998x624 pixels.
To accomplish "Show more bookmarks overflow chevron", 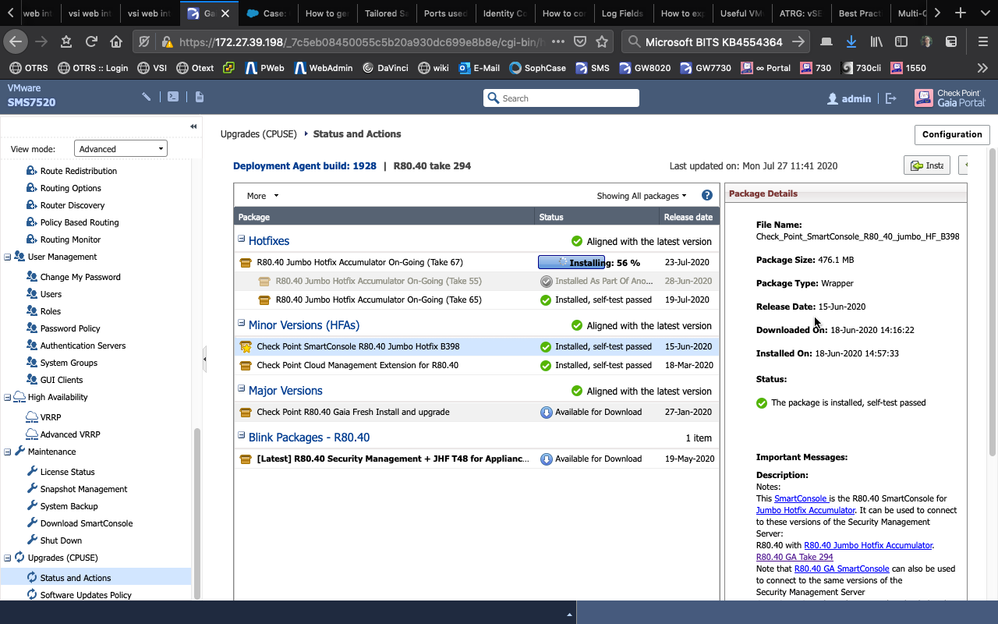I will point(982,67).
